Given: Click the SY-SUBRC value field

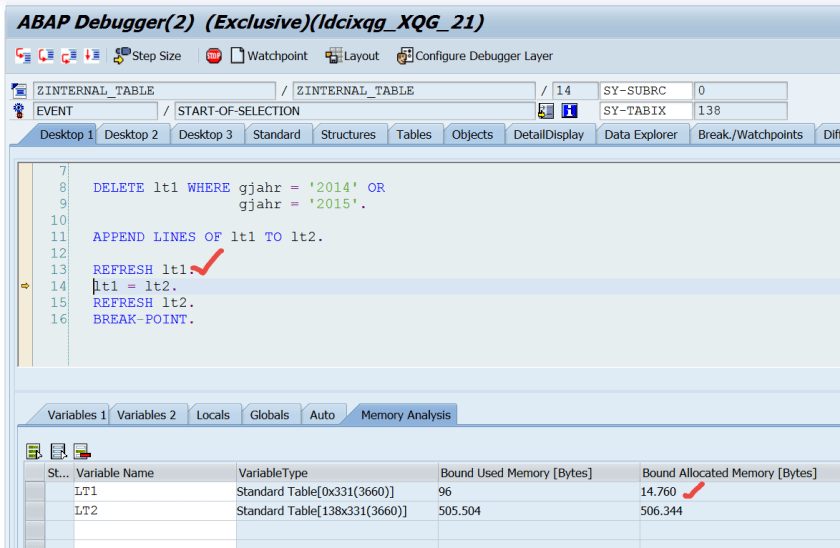Looking at the screenshot, I should click(x=740, y=91).
